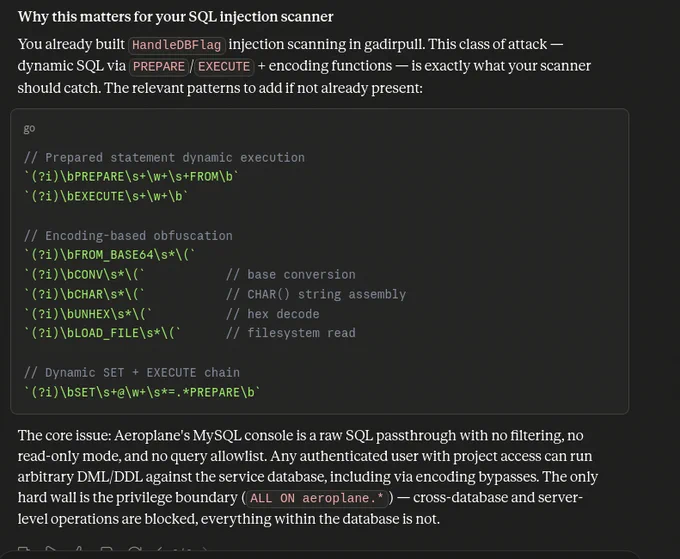Click the 'Why this matters' section heading

175,17
